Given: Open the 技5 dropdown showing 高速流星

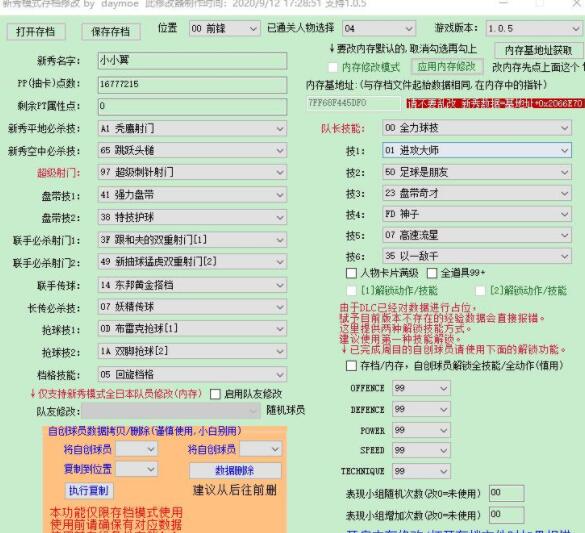Looking at the screenshot, I should (x=477, y=235).
